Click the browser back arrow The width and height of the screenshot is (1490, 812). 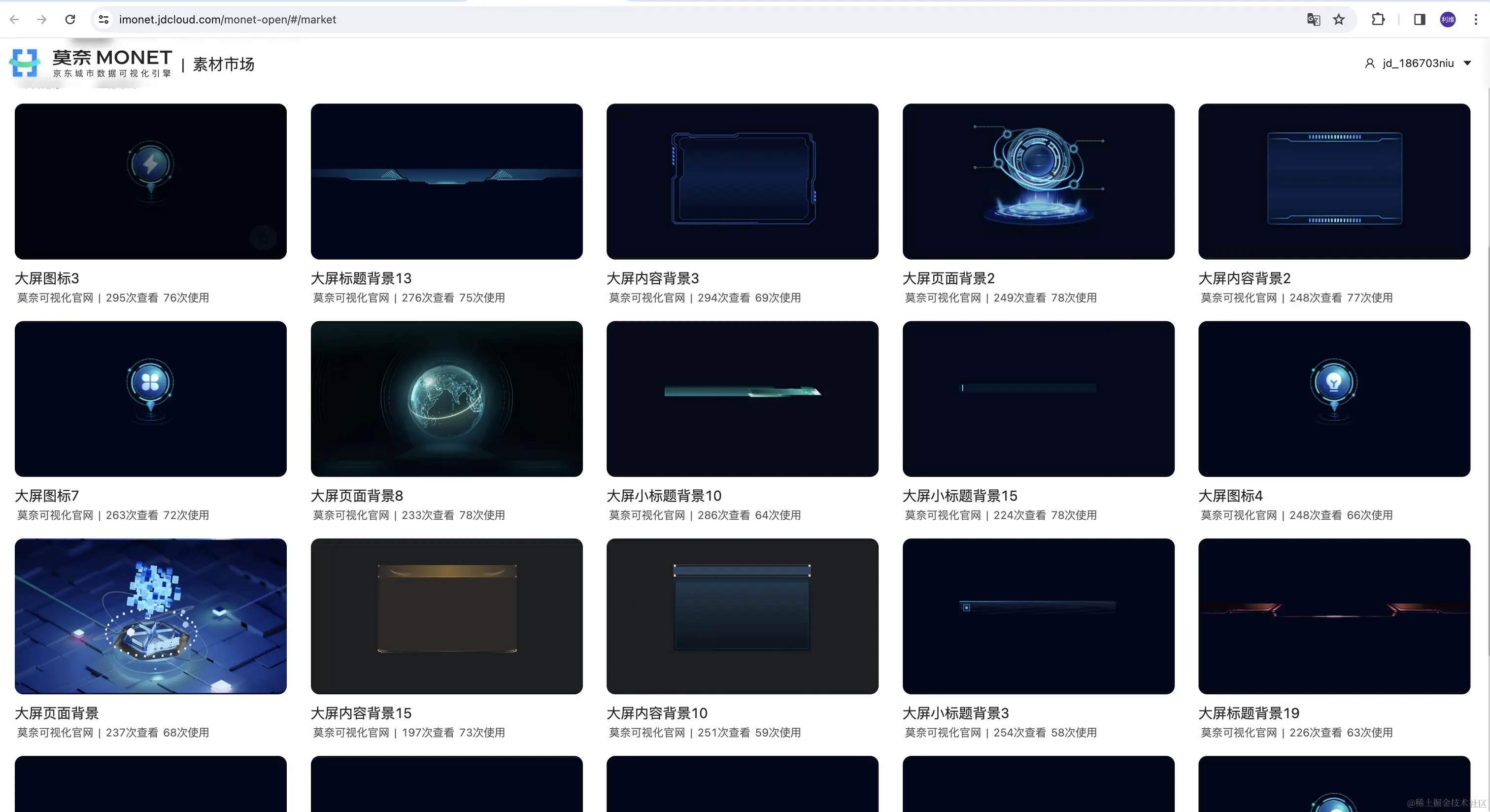pos(14,20)
